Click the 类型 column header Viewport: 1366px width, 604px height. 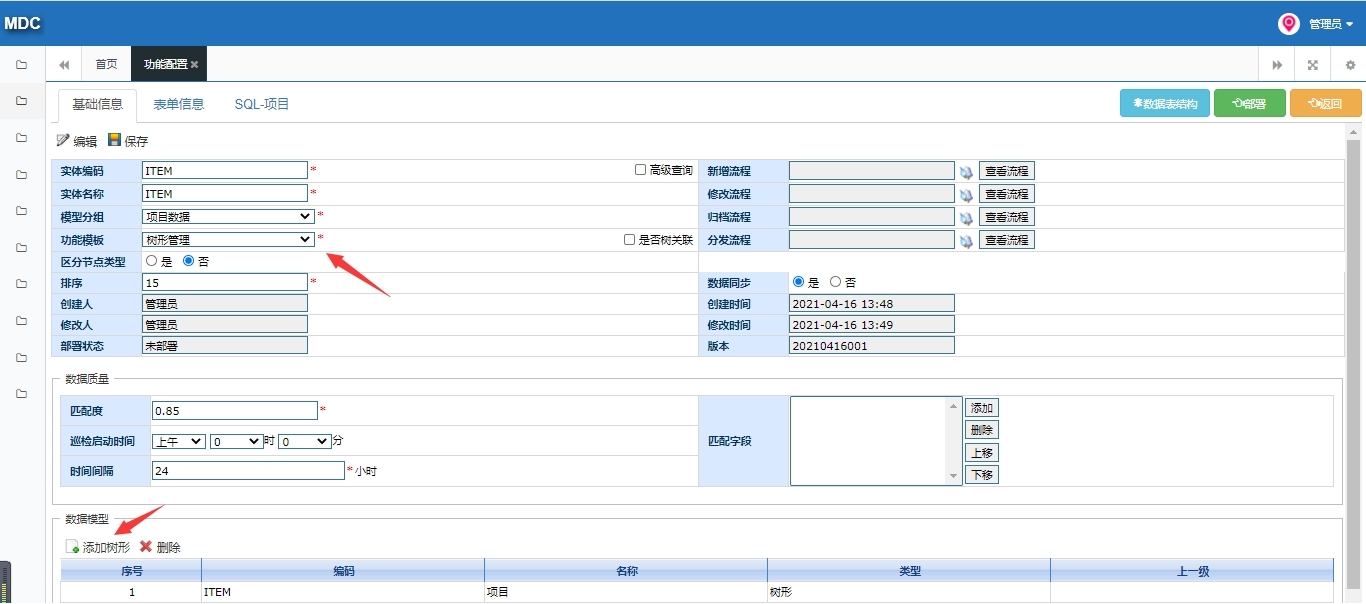tap(909, 571)
